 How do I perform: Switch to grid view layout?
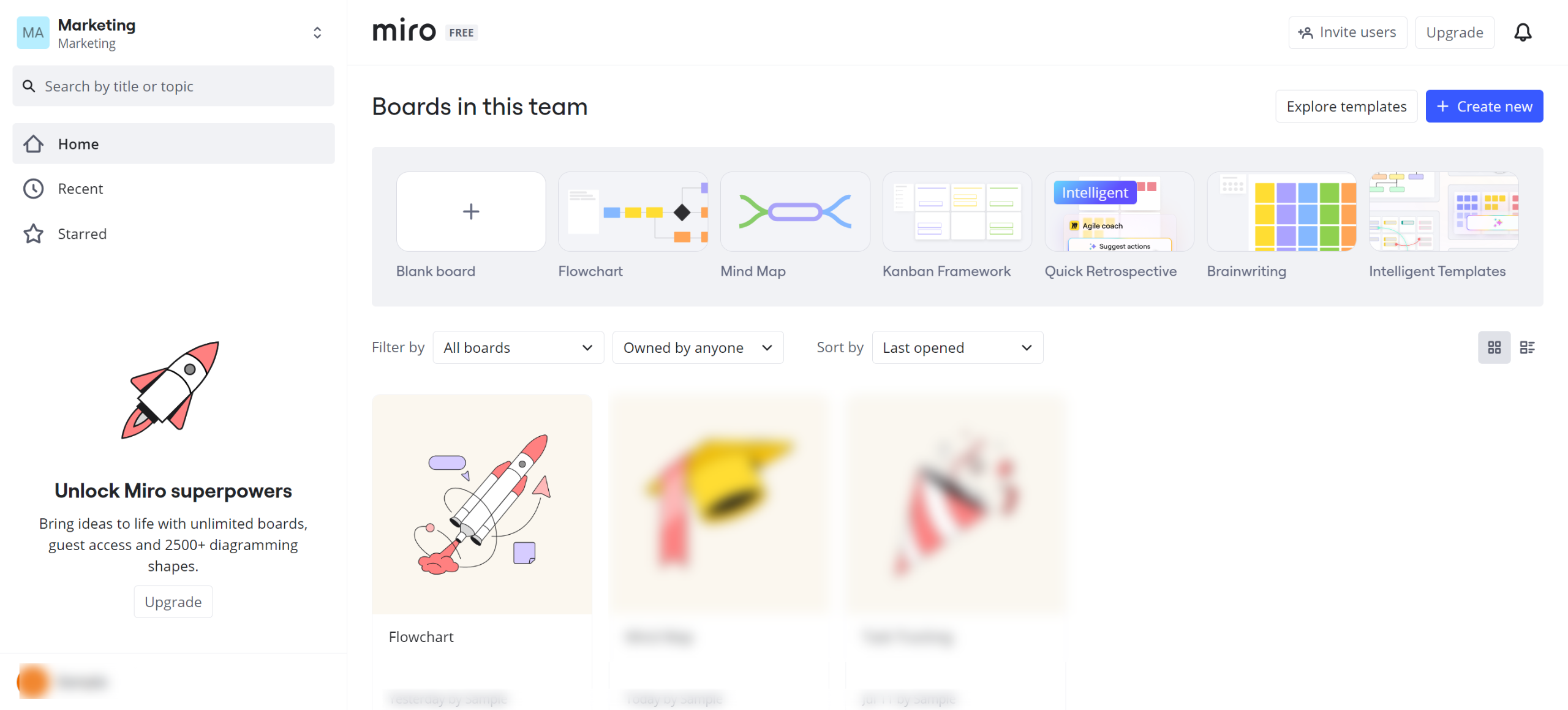pos(1494,347)
